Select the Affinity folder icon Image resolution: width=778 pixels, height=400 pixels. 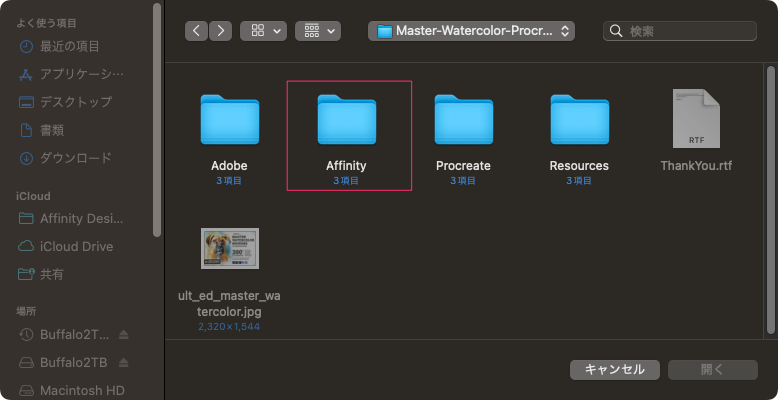coord(346,120)
